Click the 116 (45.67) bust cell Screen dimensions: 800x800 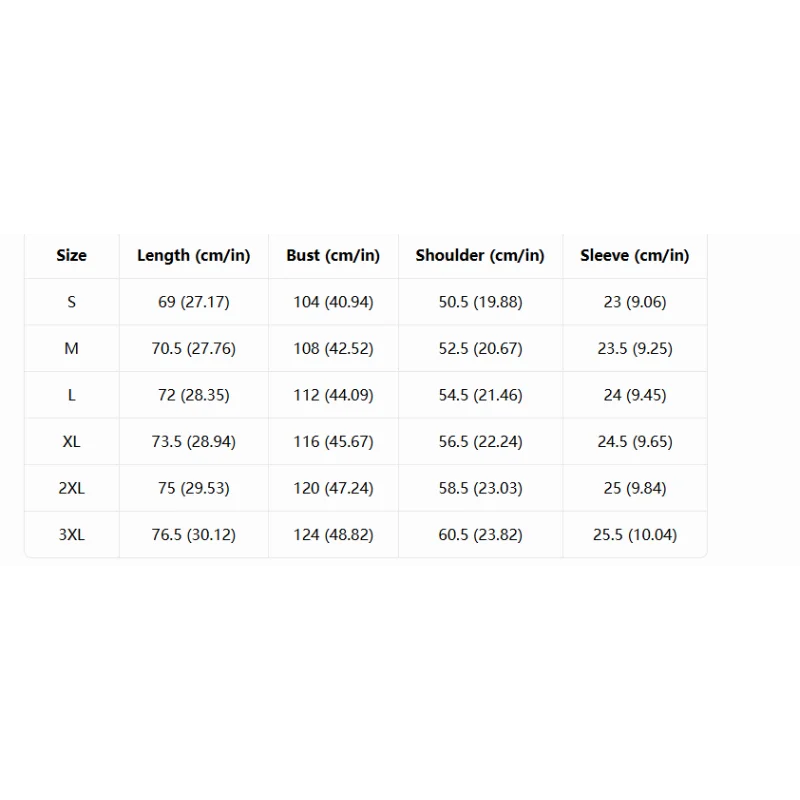click(x=333, y=441)
